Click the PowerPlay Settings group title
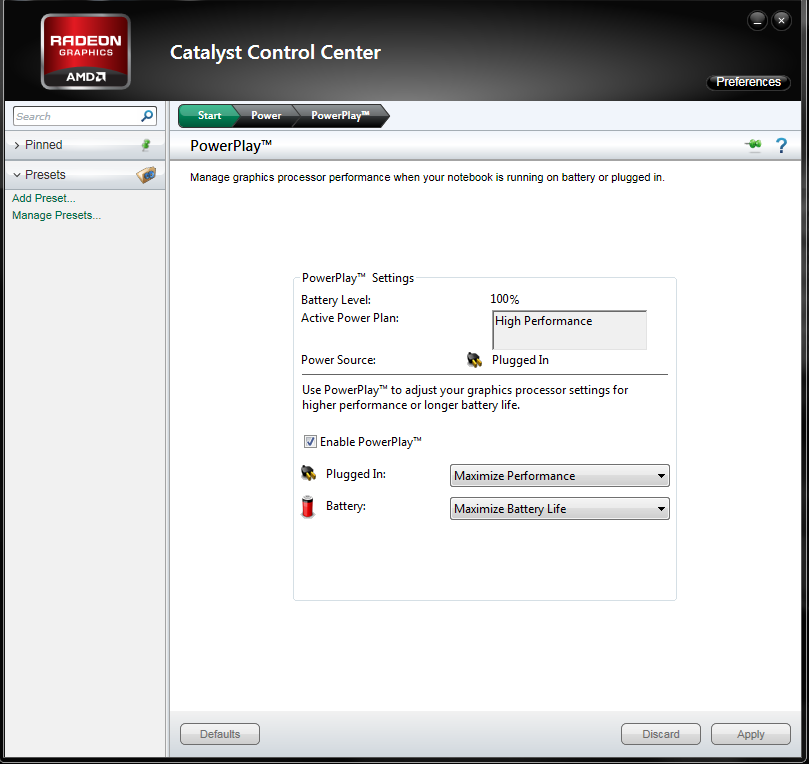 click(x=358, y=278)
